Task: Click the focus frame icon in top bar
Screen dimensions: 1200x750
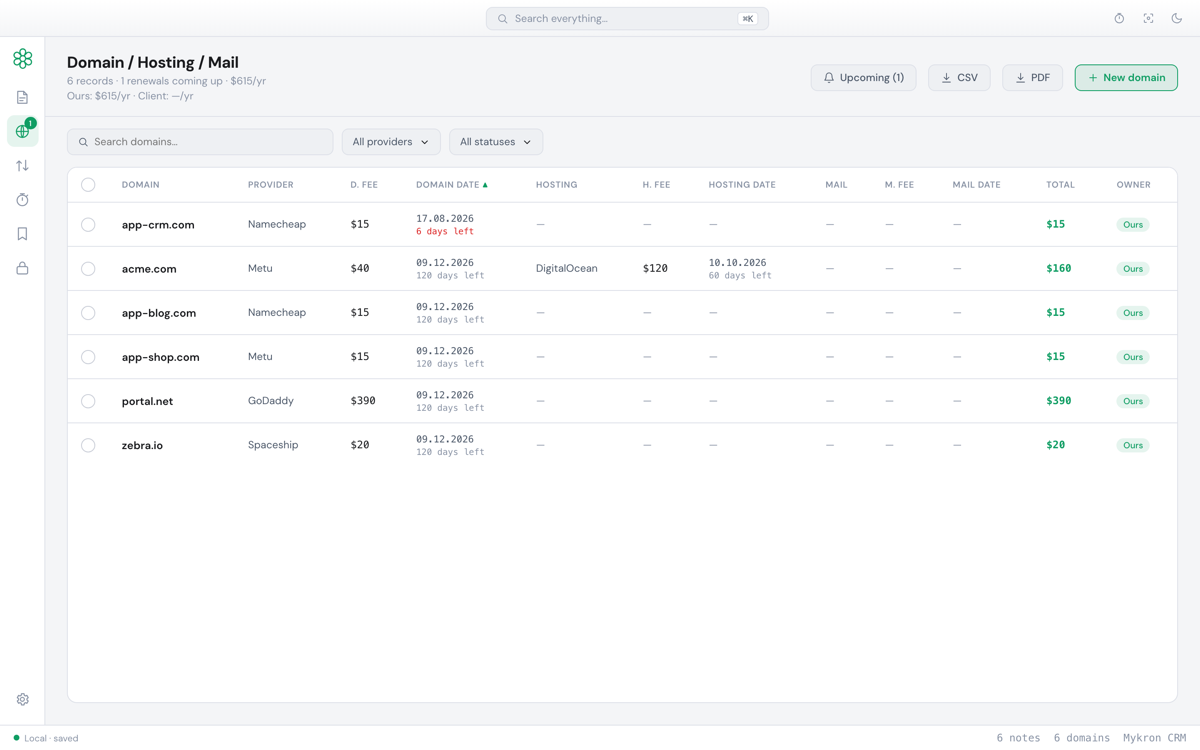Action: (x=1148, y=18)
